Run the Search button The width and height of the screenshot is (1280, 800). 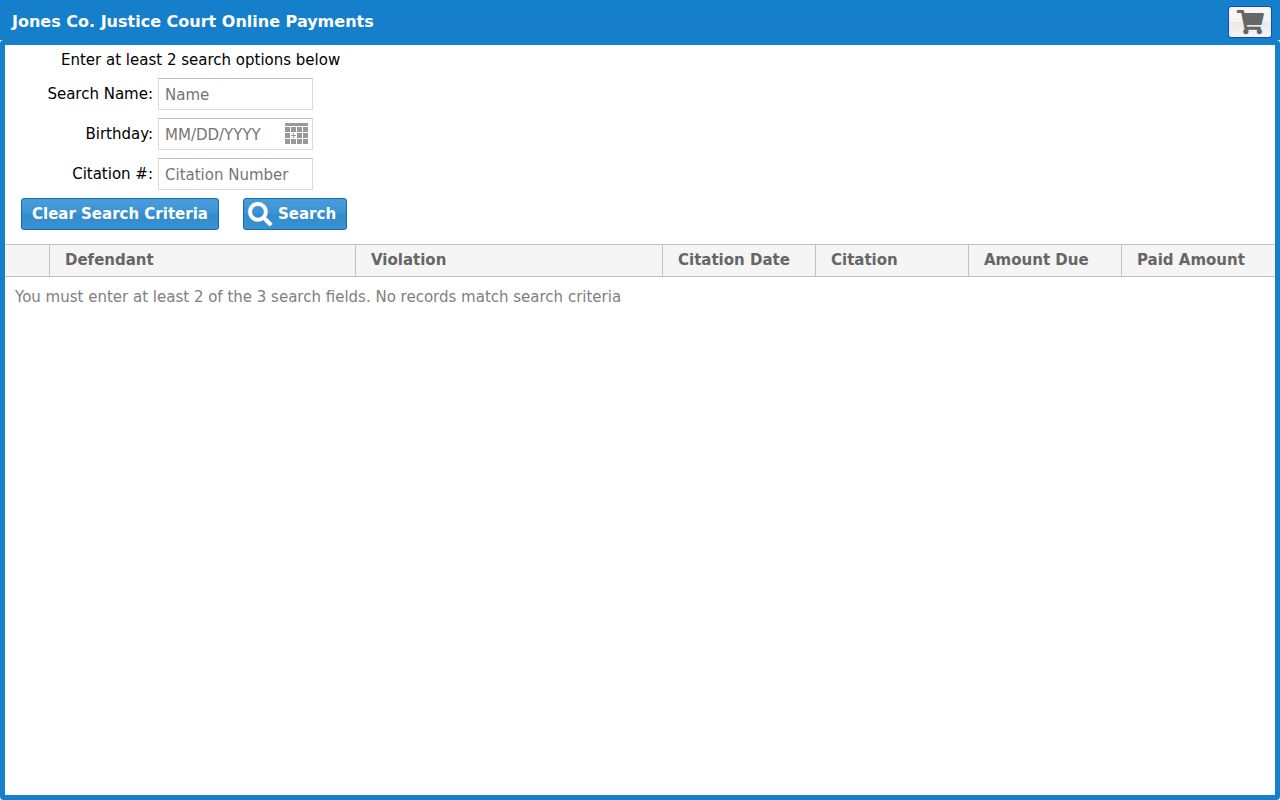pyautogui.click(x=295, y=214)
